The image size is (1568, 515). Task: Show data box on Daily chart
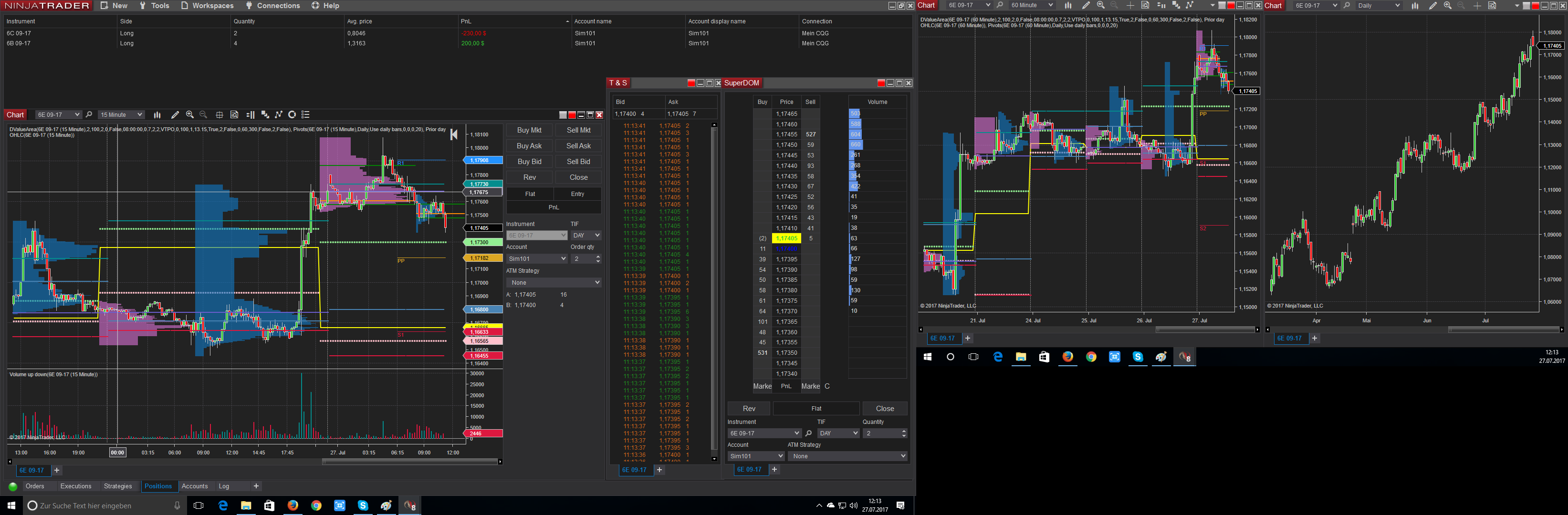[x=1492, y=5]
